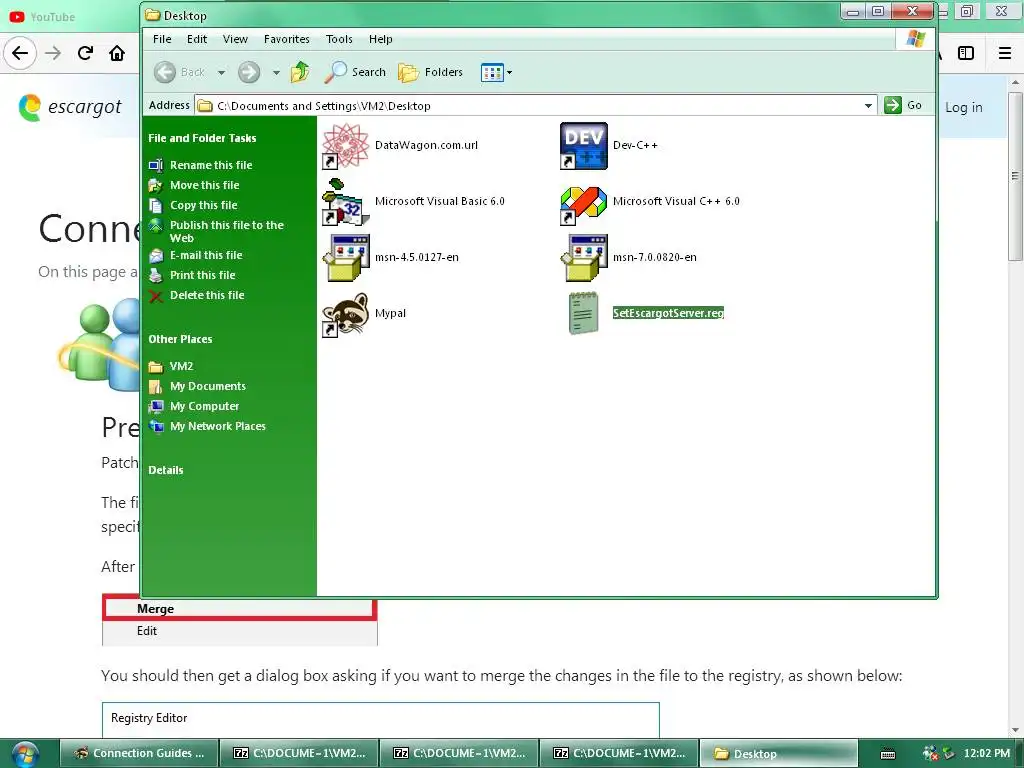Switch to the YouTube browser tab

(x=43, y=17)
